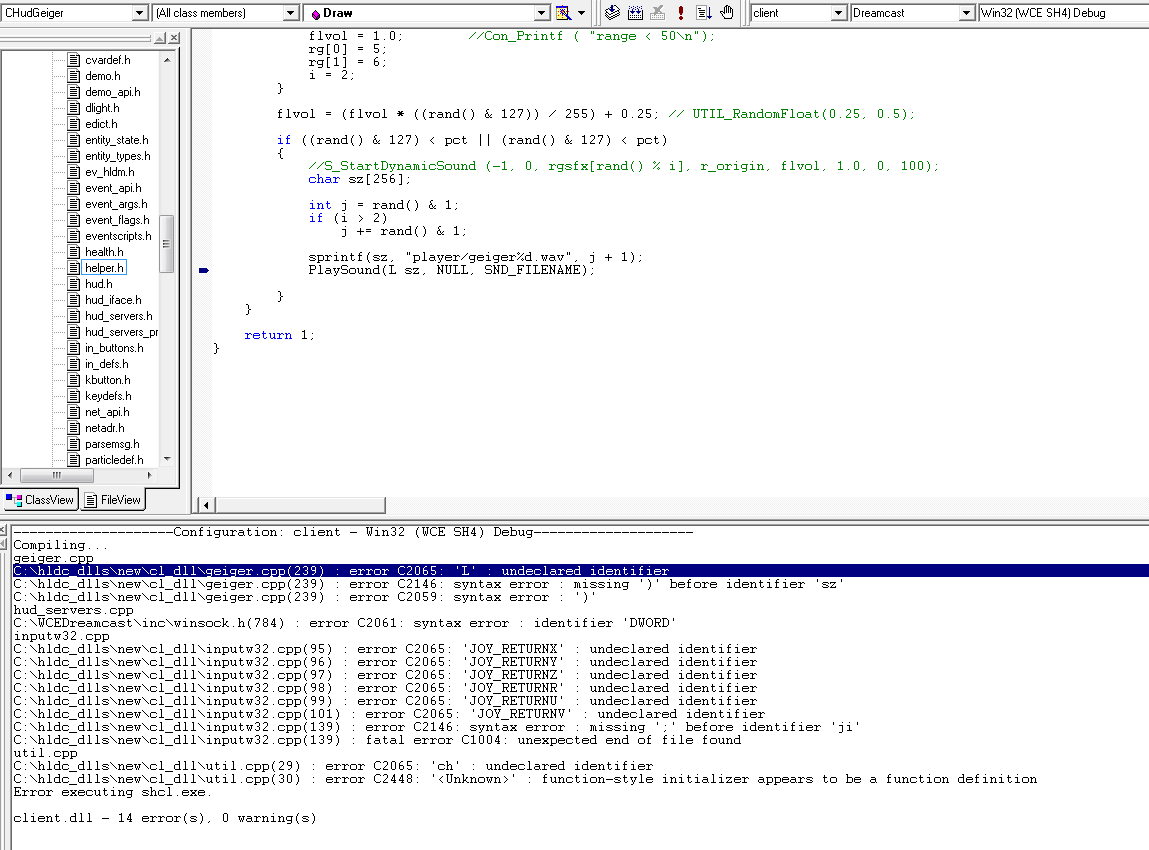Click the file icon beside in_defs.h
1149x850 pixels.
coord(73,364)
